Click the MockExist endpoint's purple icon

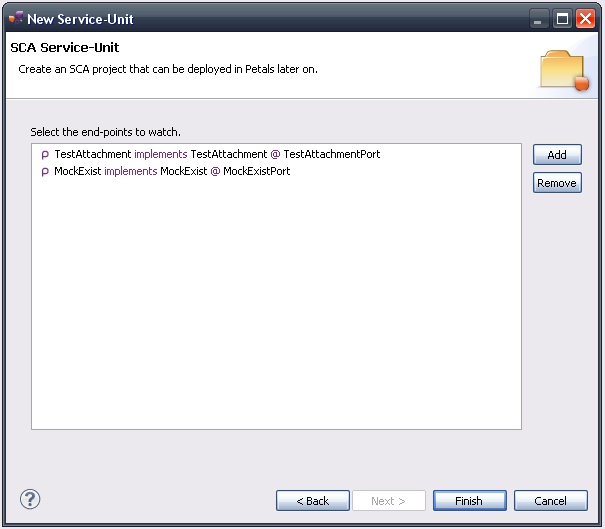(x=45, y=172)
